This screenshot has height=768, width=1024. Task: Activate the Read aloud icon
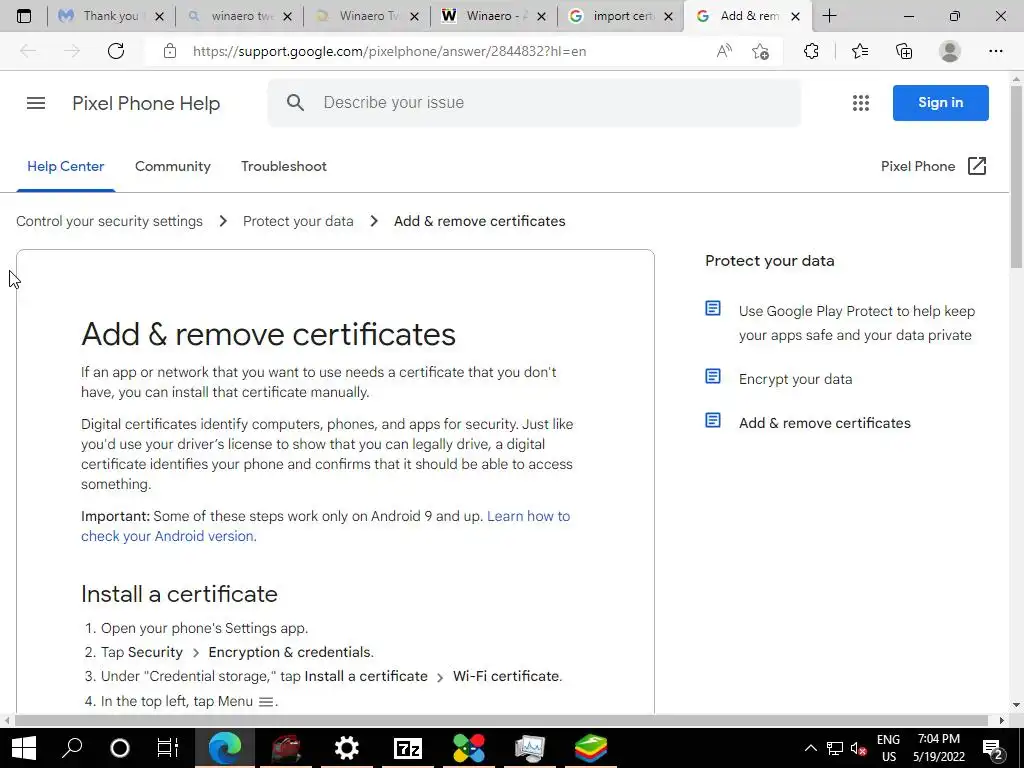724,51
